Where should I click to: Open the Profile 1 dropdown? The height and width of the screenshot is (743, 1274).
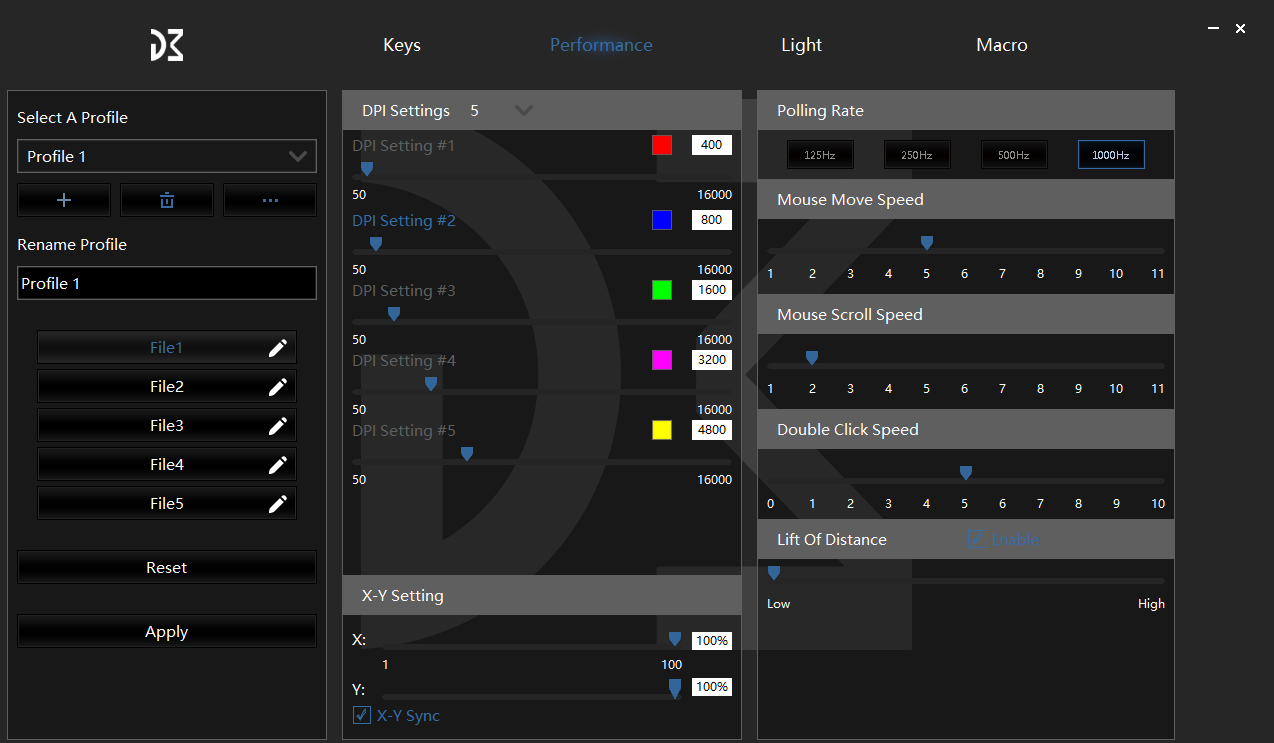point(167,156)
